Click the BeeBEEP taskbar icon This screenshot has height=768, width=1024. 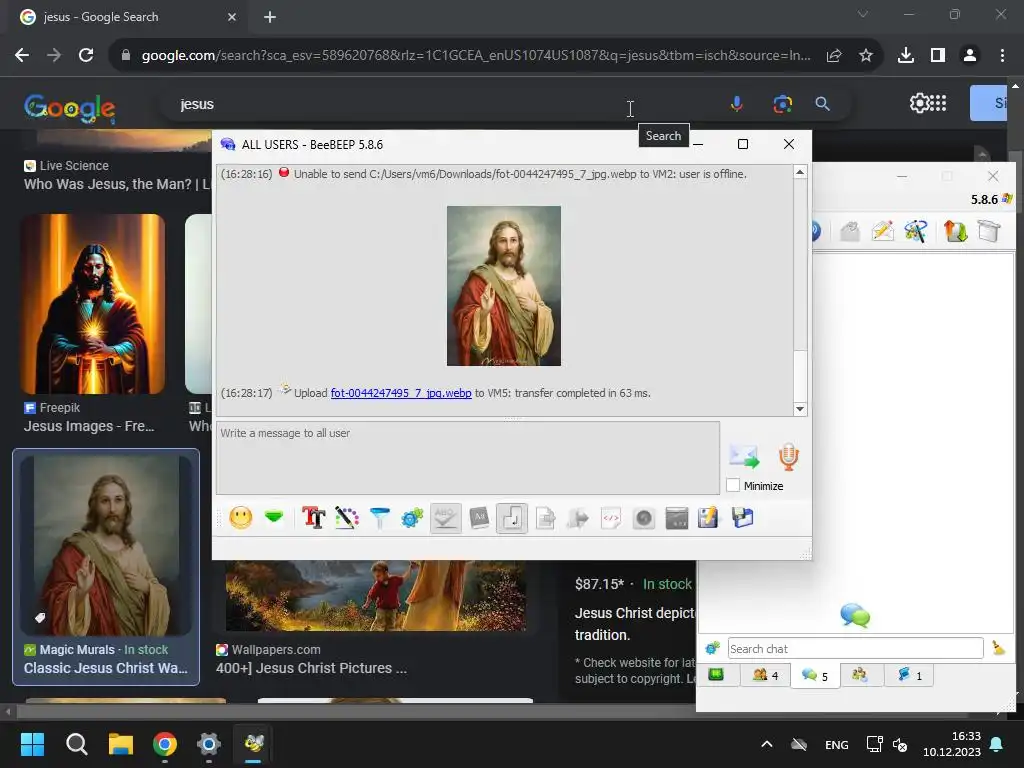point(253,744)
